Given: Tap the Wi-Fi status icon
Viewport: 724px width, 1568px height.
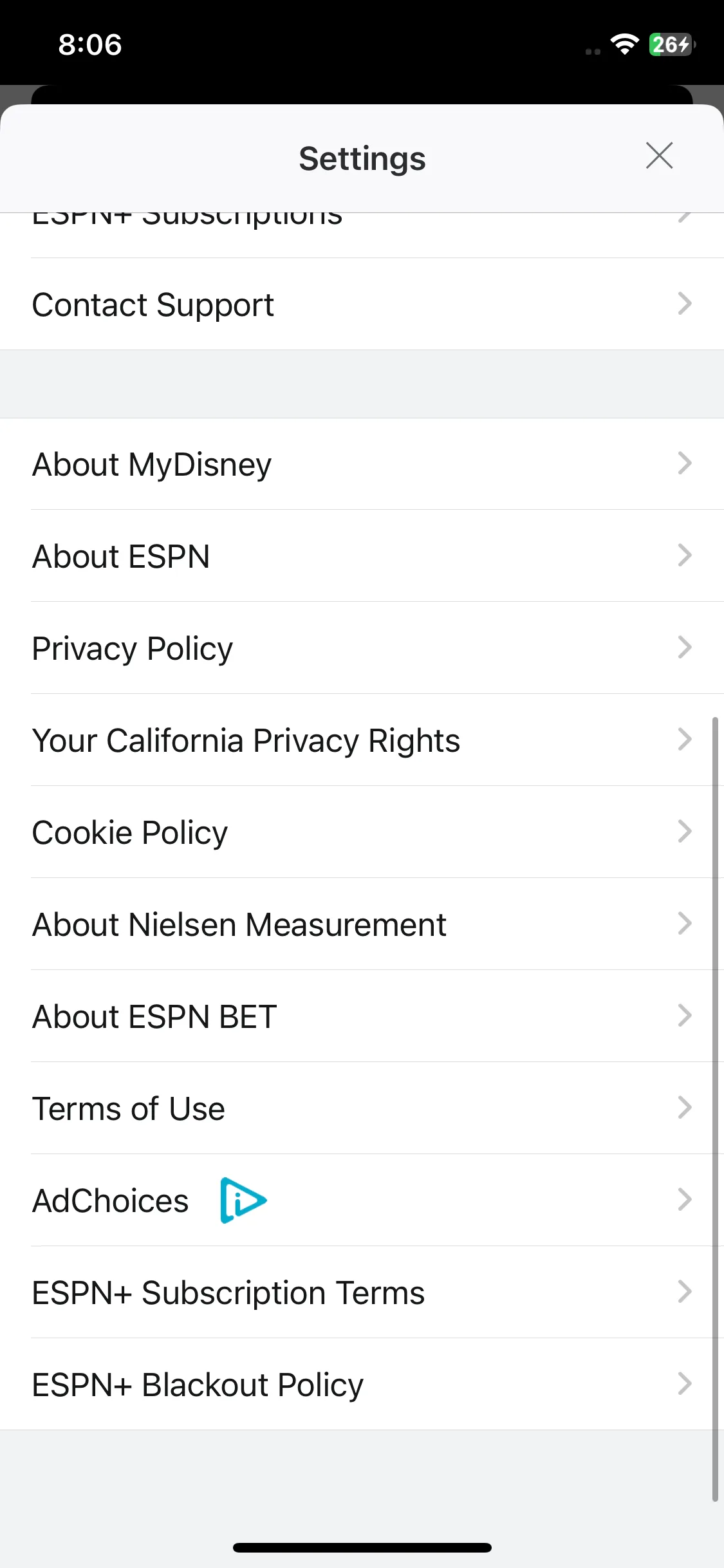Looking at the screenshot, I should pos(624,44).
